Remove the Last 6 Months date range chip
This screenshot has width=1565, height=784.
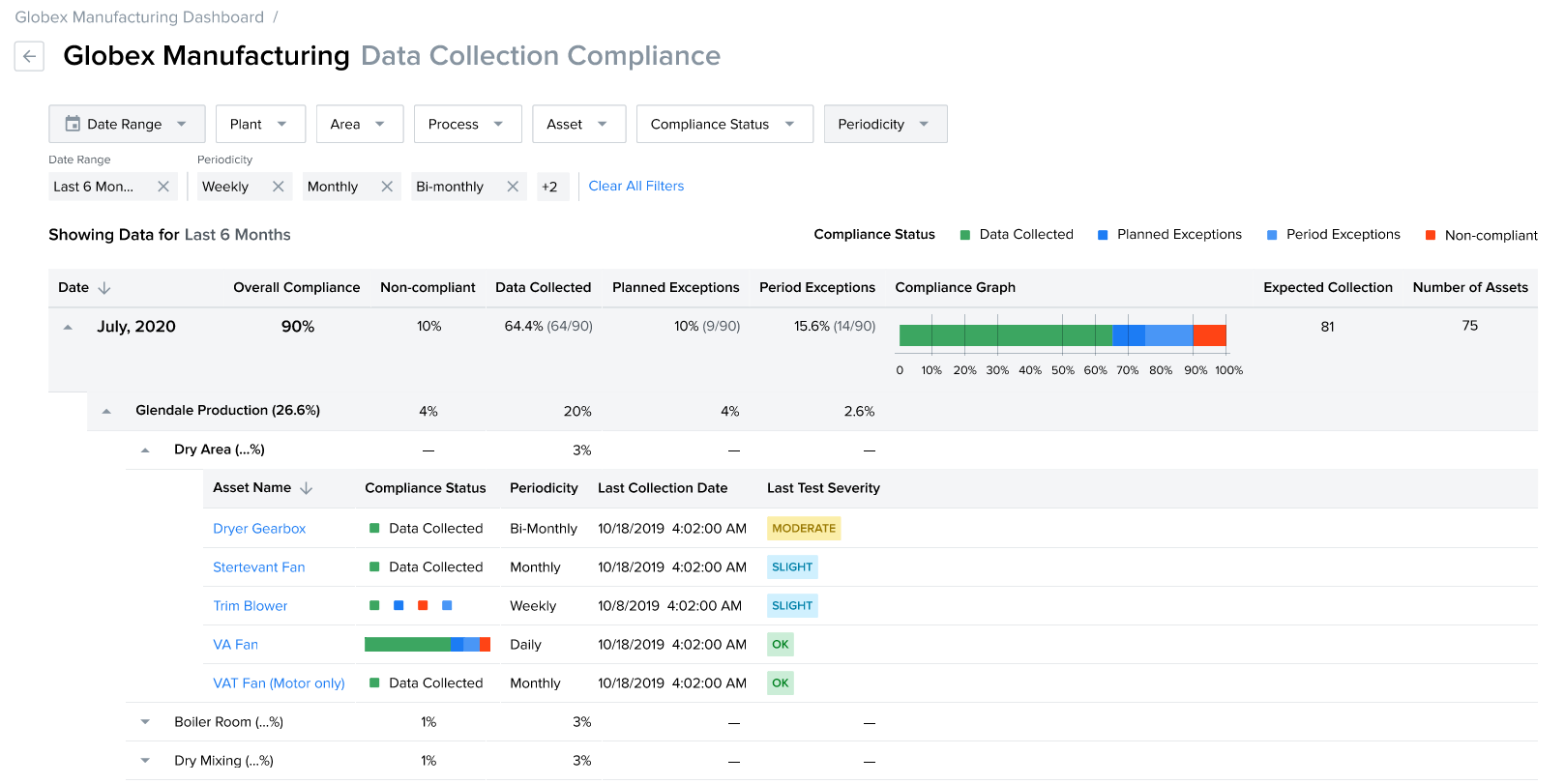coord(163,187)
